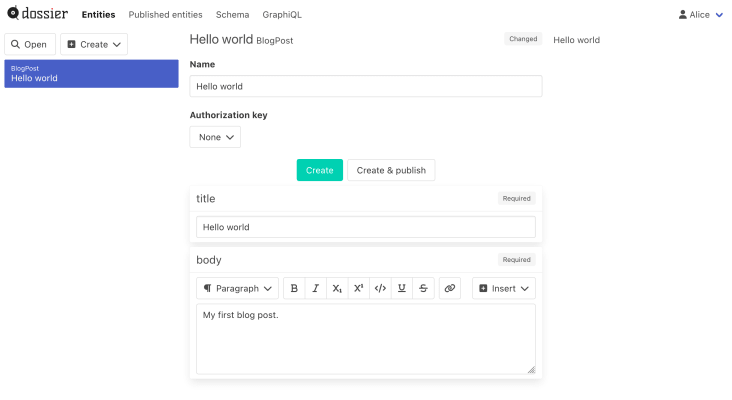Focus the title input field
This screenshot has height=400, width=732.
(366, 227)
